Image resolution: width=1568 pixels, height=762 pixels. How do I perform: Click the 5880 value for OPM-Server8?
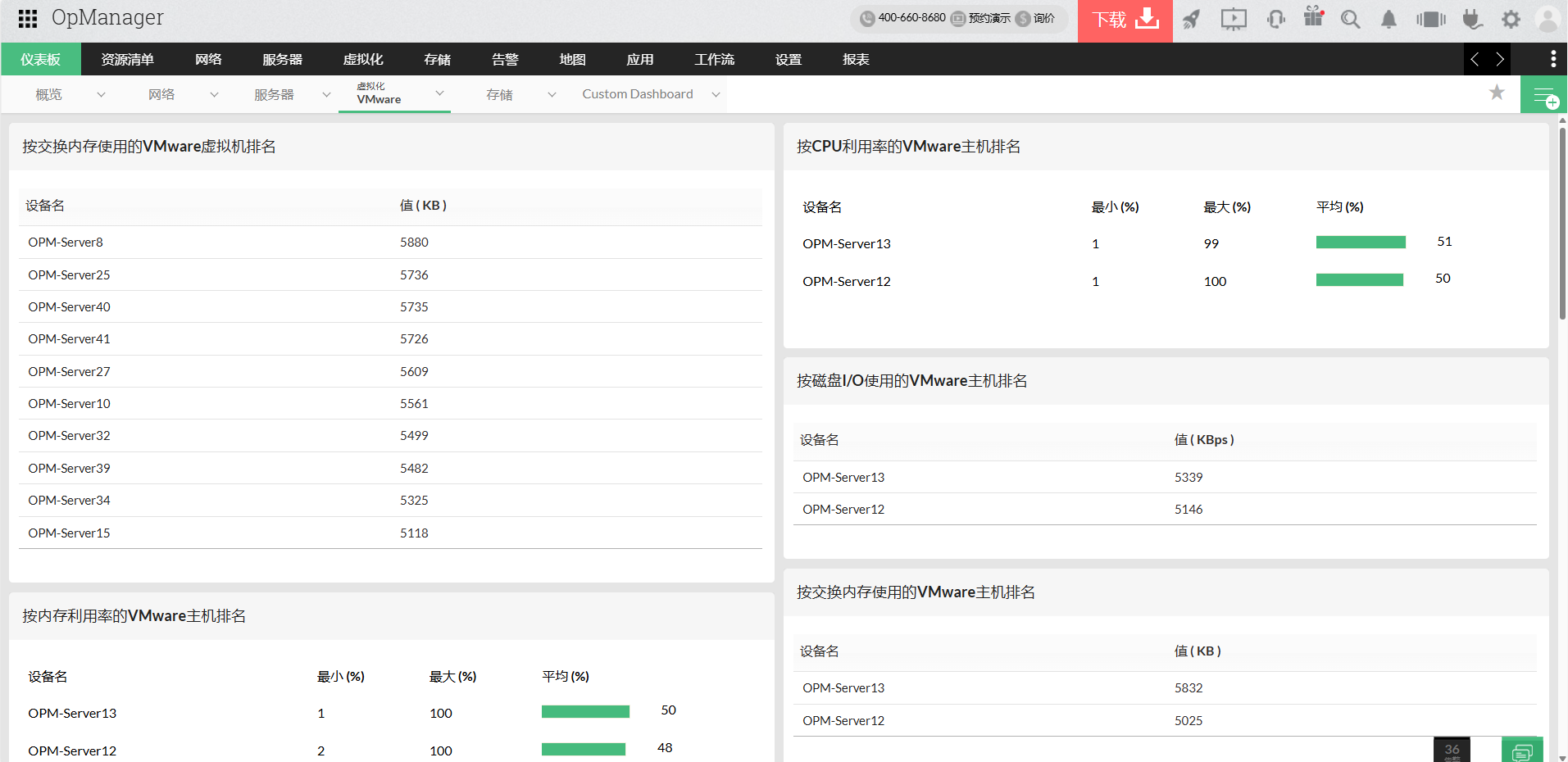coord(414,243)
